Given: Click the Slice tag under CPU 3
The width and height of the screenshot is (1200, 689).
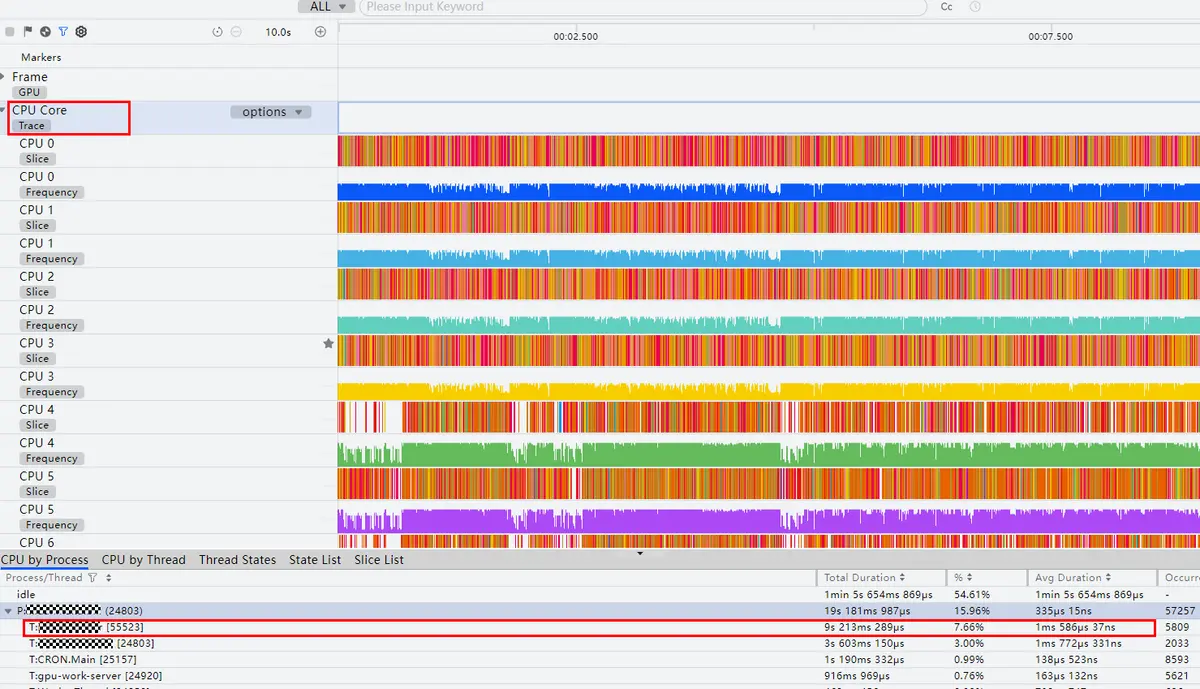Looking at the screenshot, I should [x=37, y=359].
